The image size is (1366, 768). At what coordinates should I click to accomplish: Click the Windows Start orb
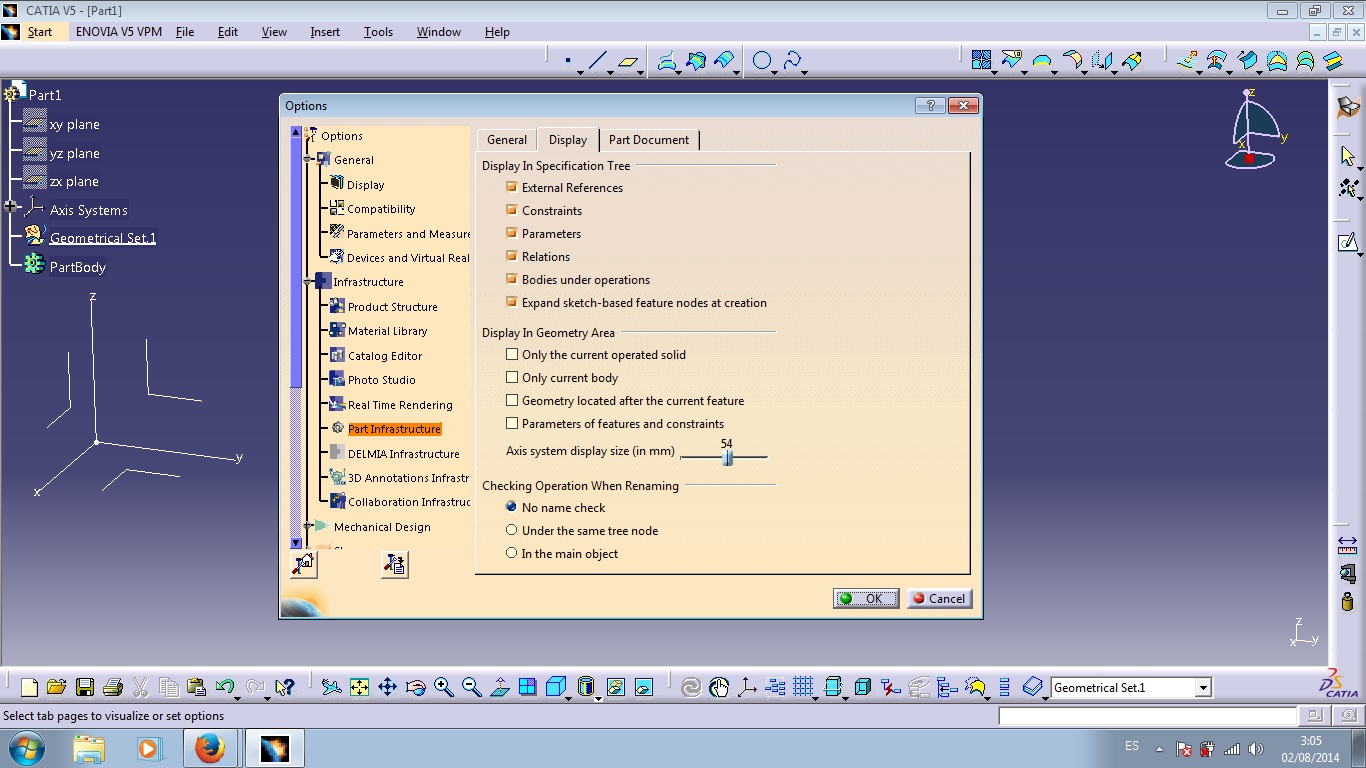(27, 748)
